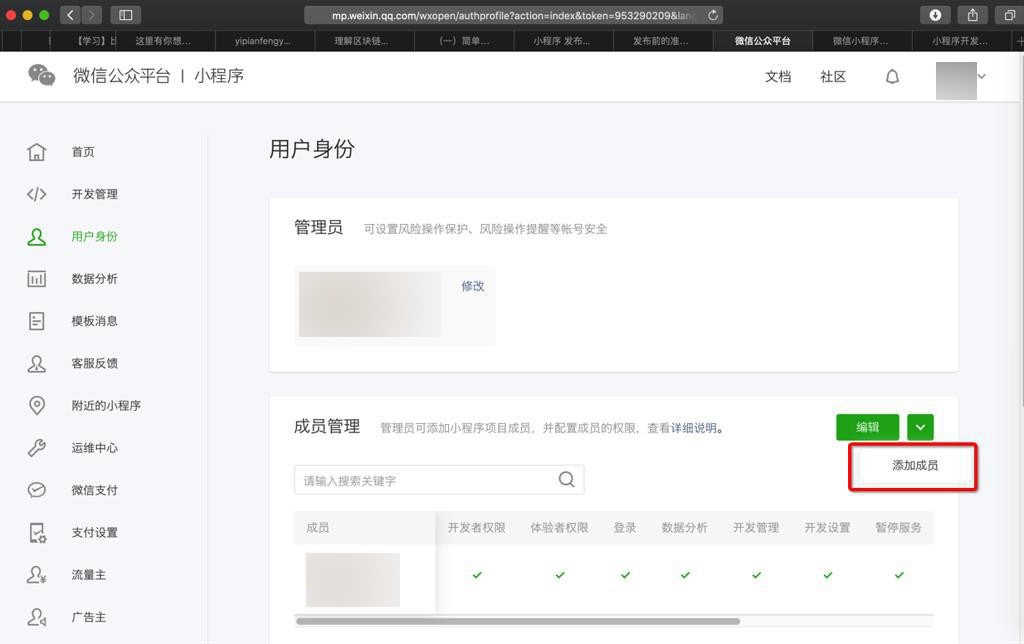Toggle member's 开发管理 permission checkmark
The width and height of the screenshot is (1024, 644).
(x=756, y=575)
